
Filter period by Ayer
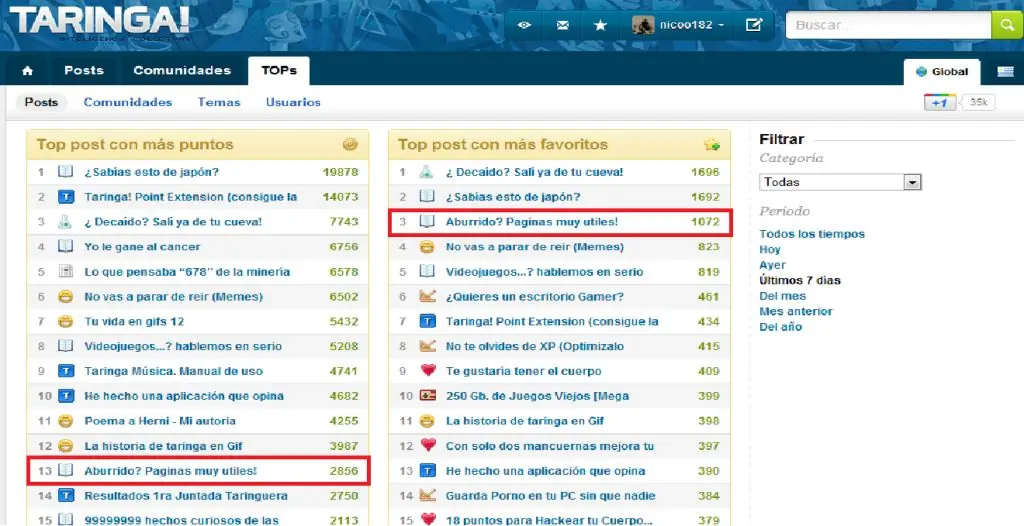pos(773,265)
